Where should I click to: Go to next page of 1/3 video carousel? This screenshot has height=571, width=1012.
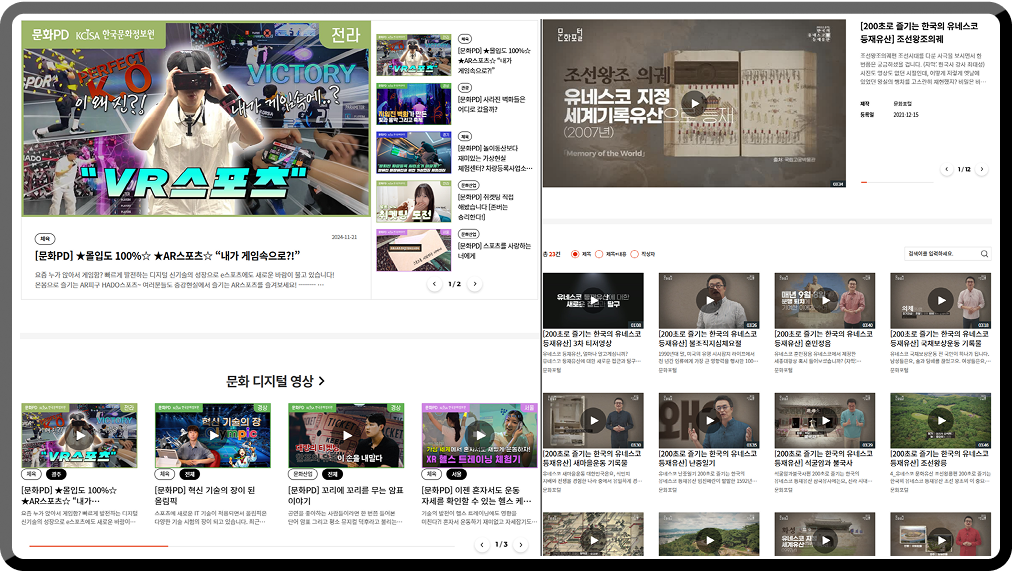point(521,545)
